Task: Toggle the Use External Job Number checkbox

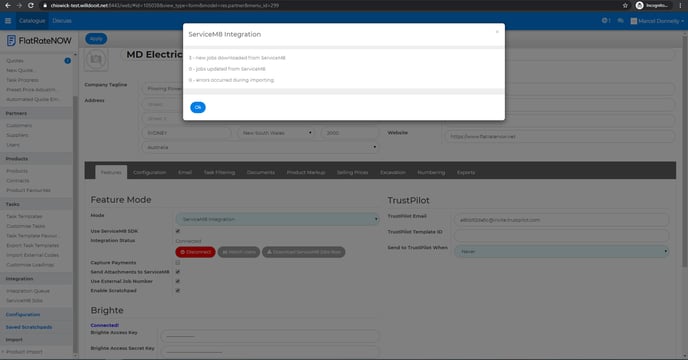Action: 178,281
